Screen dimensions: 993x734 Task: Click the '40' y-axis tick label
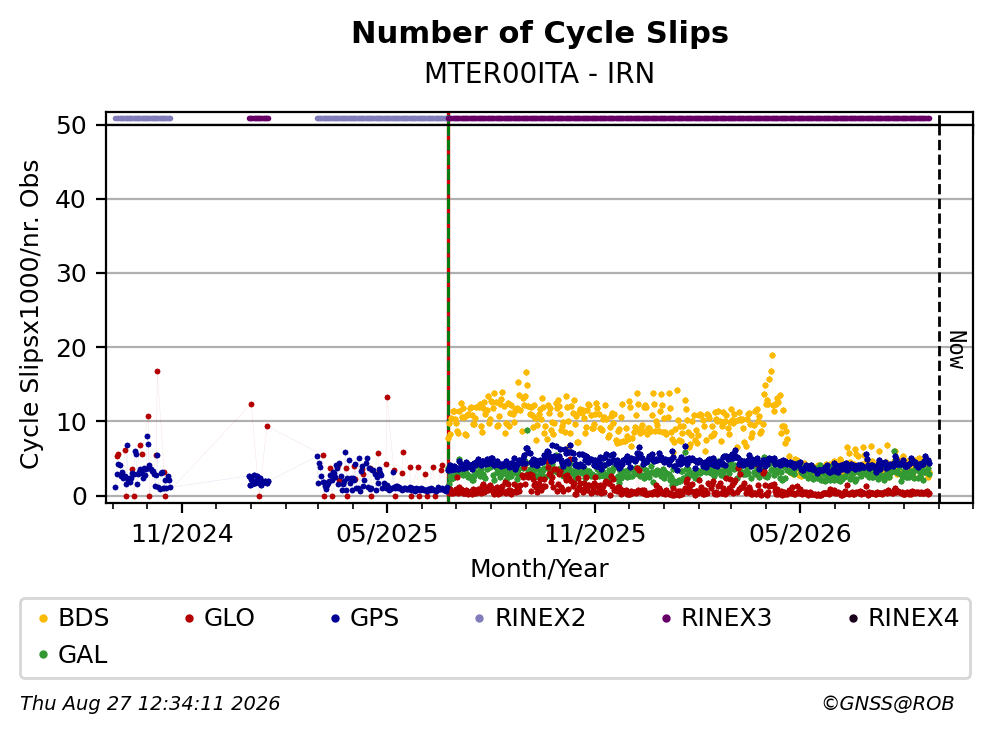click(71, 199)
